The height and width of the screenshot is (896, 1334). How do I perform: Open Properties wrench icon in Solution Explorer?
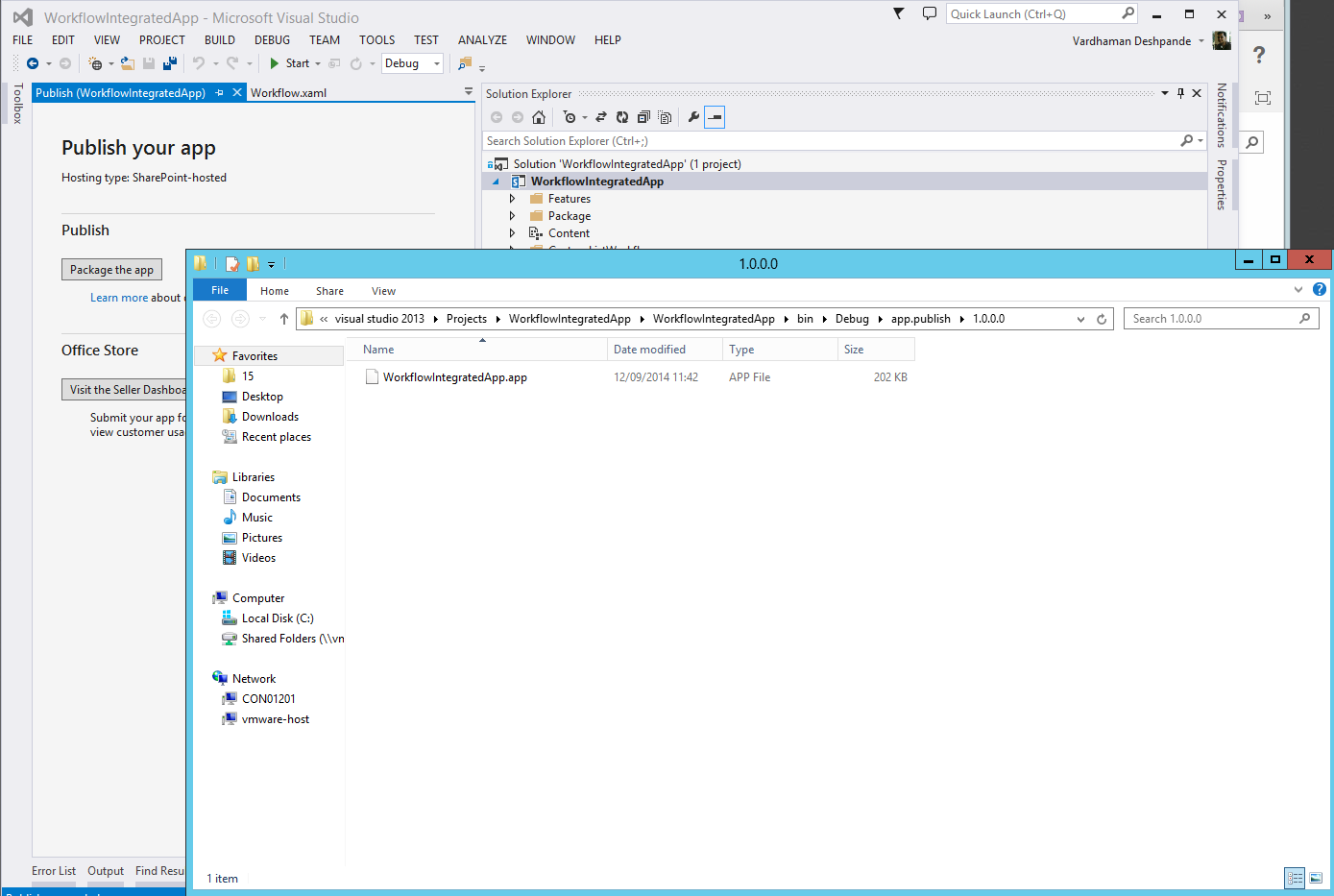pos(693,117)
